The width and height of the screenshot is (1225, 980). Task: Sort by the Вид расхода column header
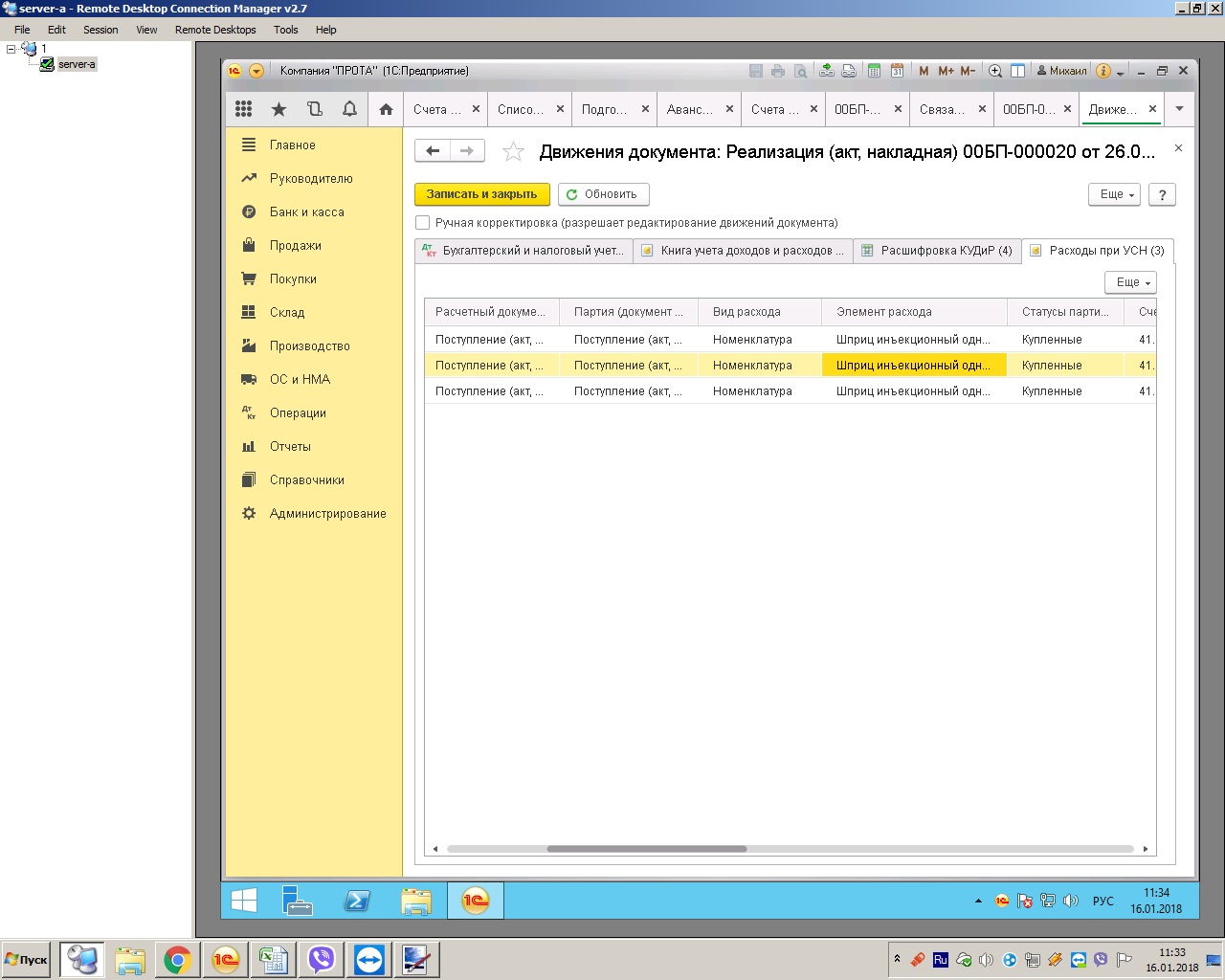[760, 312]
